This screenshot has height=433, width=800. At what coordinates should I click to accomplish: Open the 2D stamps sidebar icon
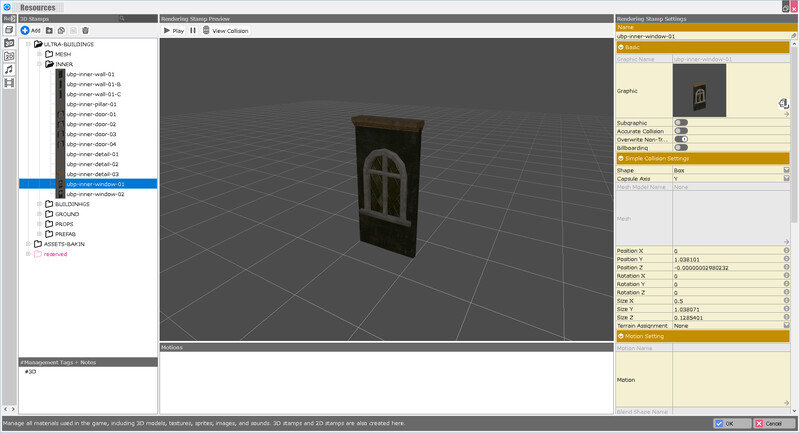click(x=9, y=56)
